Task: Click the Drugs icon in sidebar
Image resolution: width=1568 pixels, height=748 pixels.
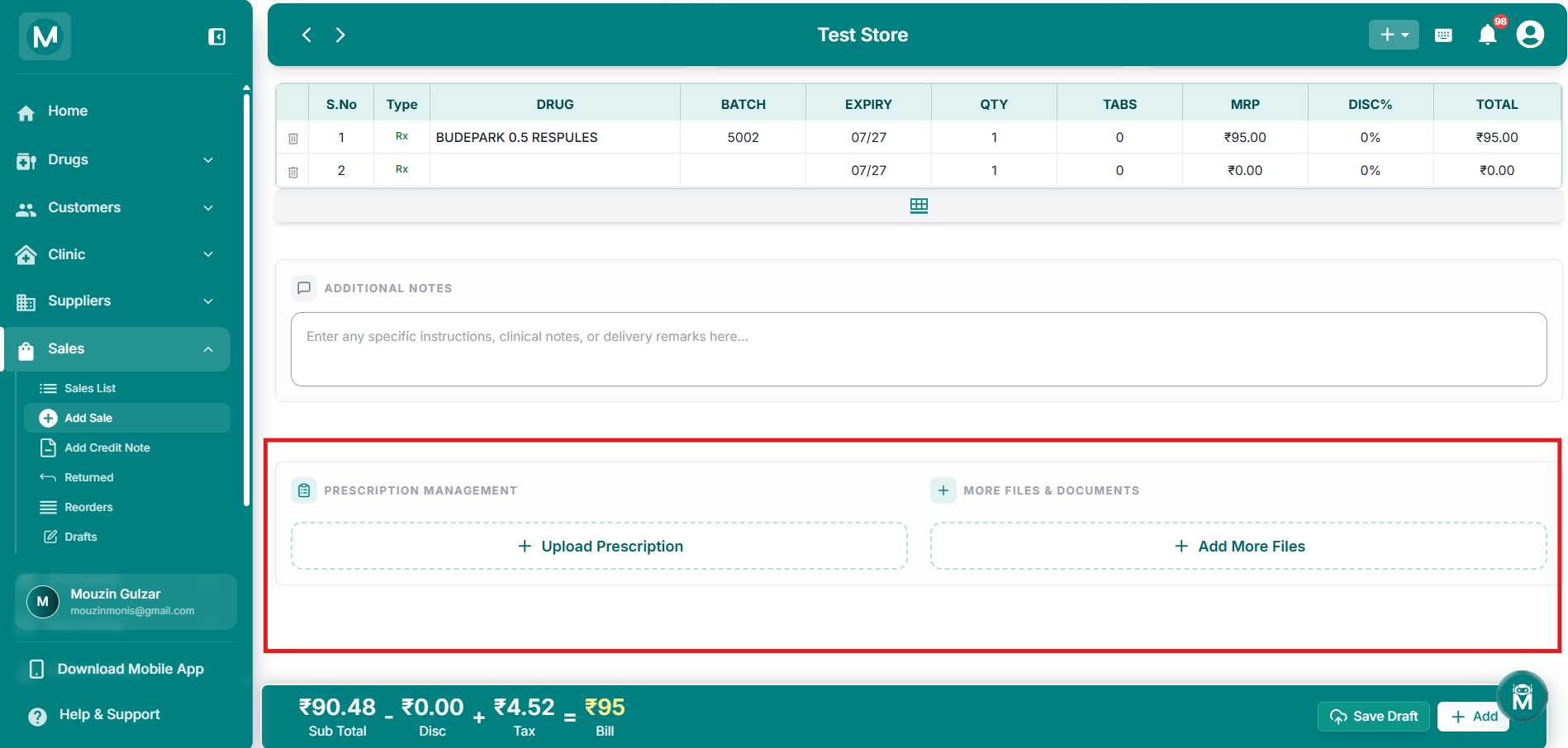Action: [26, 161]
